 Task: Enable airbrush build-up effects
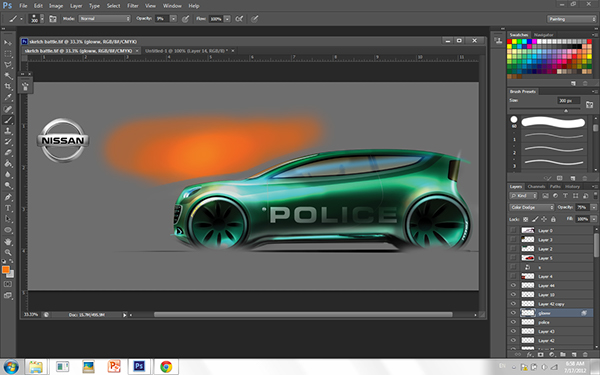coord(239,19)
